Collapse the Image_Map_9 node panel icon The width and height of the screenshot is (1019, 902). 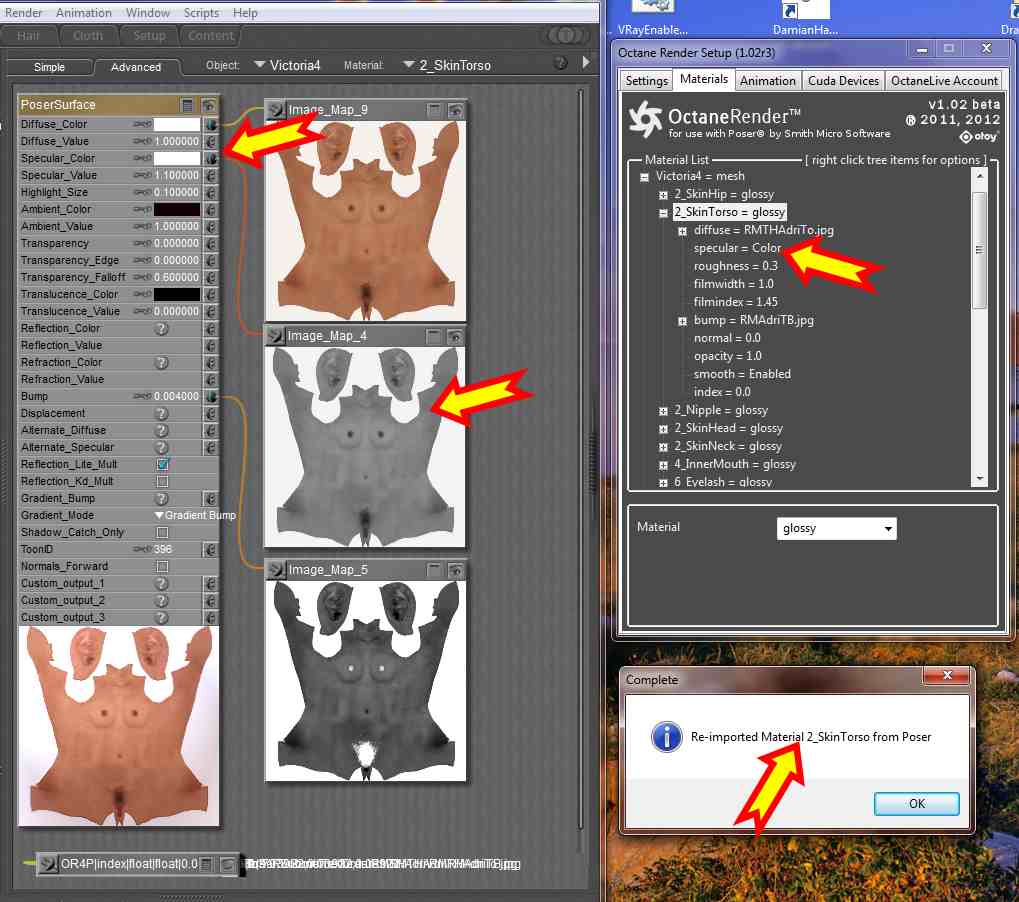434,110
